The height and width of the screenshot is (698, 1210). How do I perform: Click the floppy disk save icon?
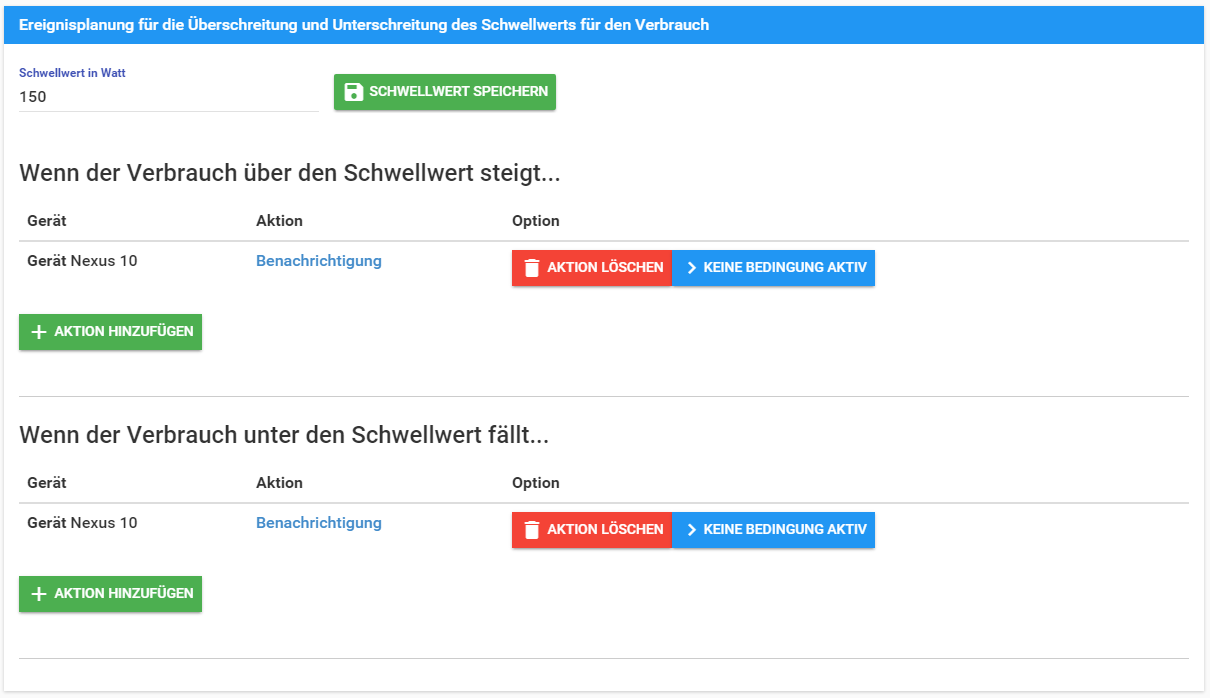point(353,92)
